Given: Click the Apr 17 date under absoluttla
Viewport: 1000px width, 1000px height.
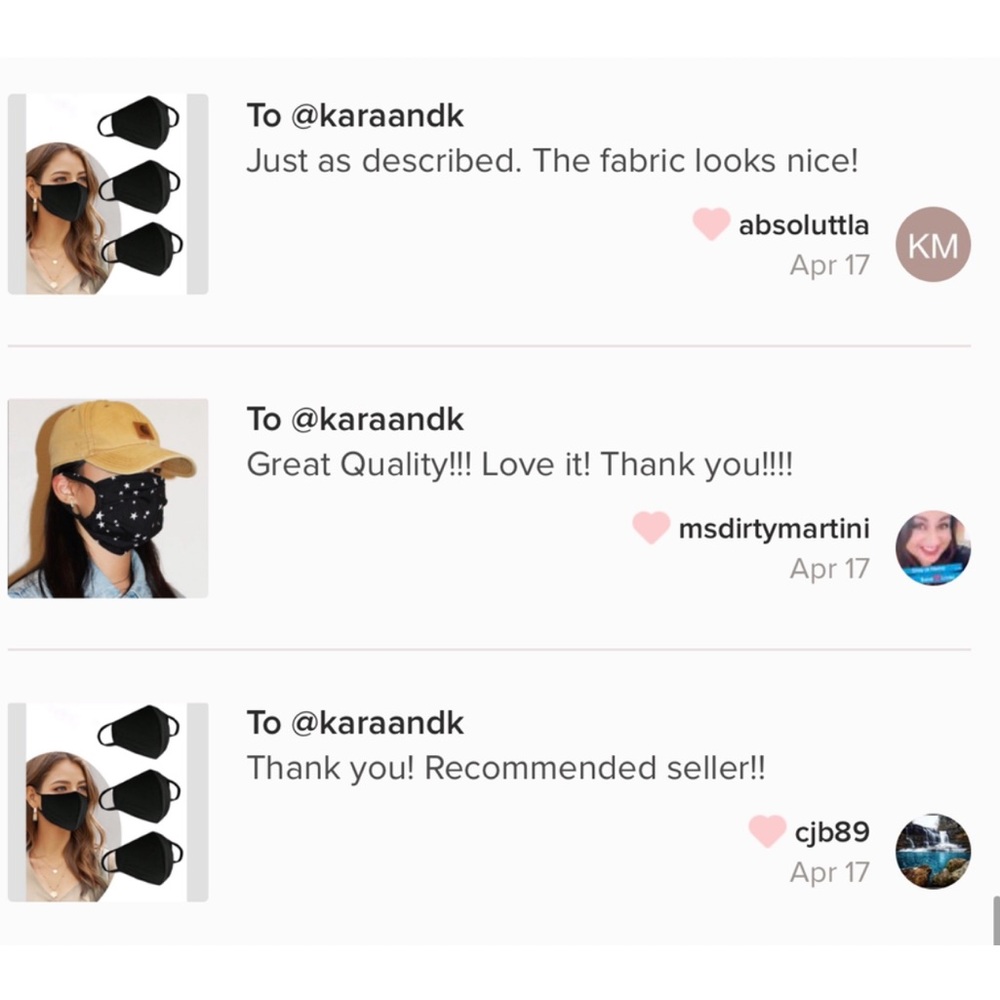Looking at the screenshot, I should (829, 266).
